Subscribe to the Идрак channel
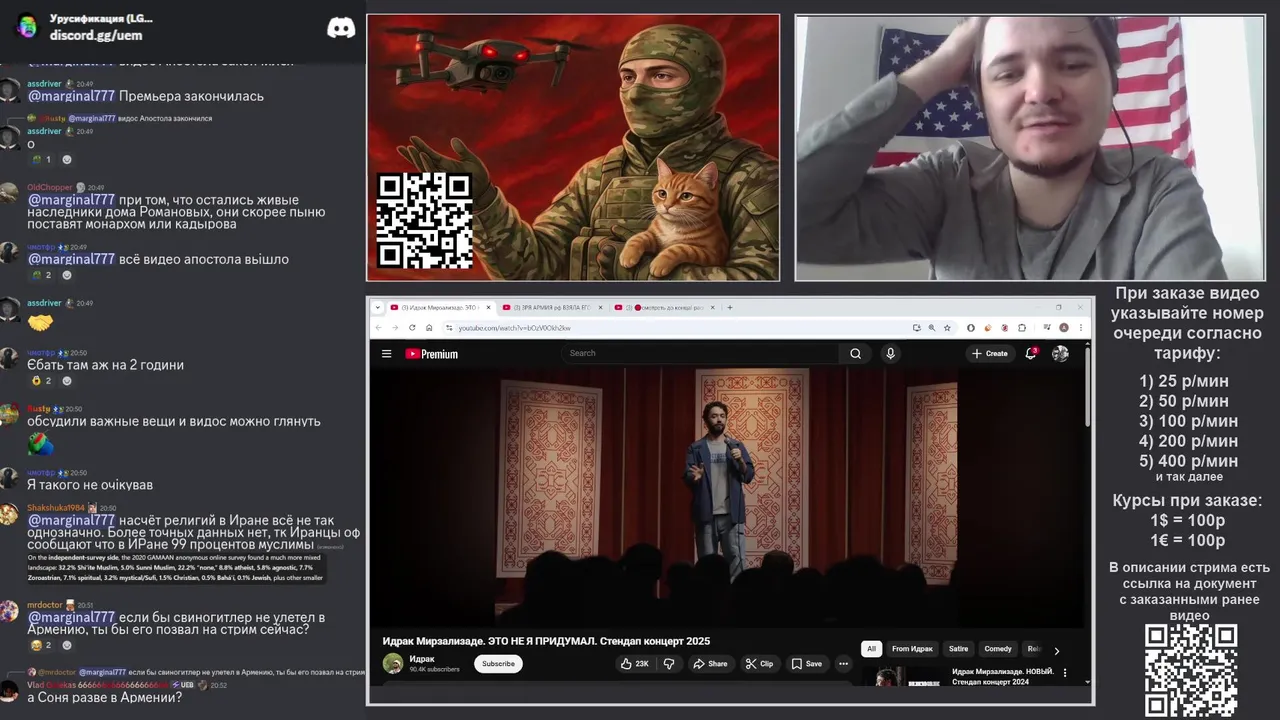The width and height of the screenshot is (1280, 720). pyautogui.click(x=498, y=663)
